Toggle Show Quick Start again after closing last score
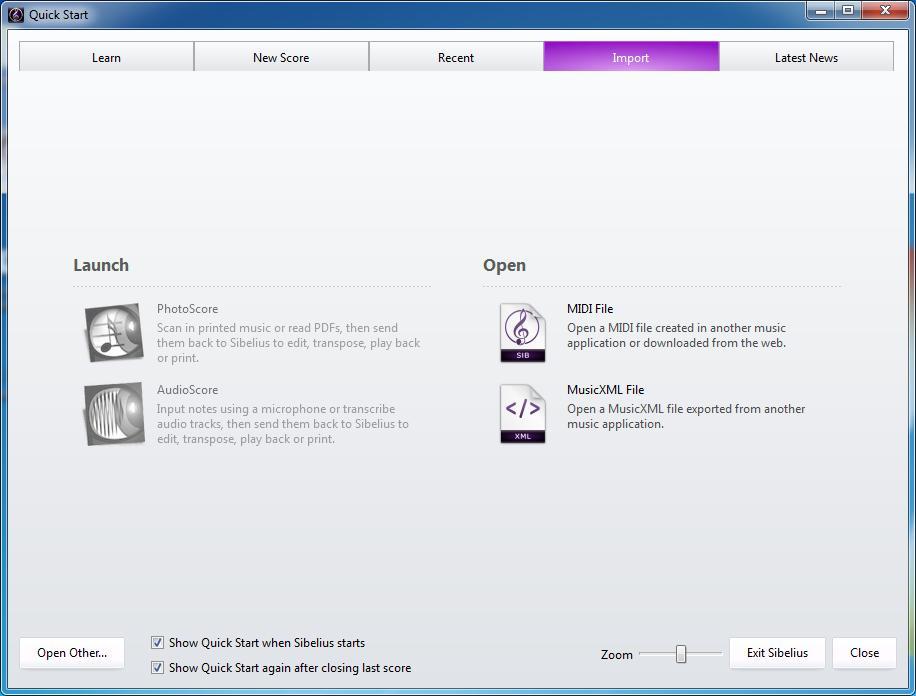Image resolution: width=916 pixels, height=696 pixels. coord(157,667)
